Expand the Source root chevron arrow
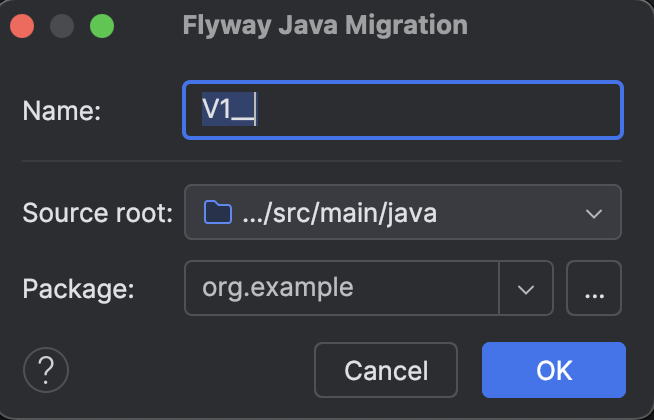Screen dimensions: 654x420 pos(594,213)
